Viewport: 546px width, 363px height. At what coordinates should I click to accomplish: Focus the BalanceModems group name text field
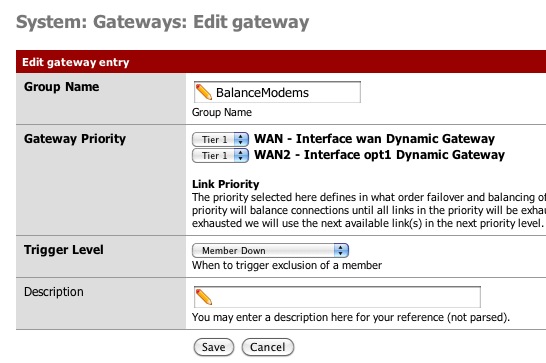(277, 92)
